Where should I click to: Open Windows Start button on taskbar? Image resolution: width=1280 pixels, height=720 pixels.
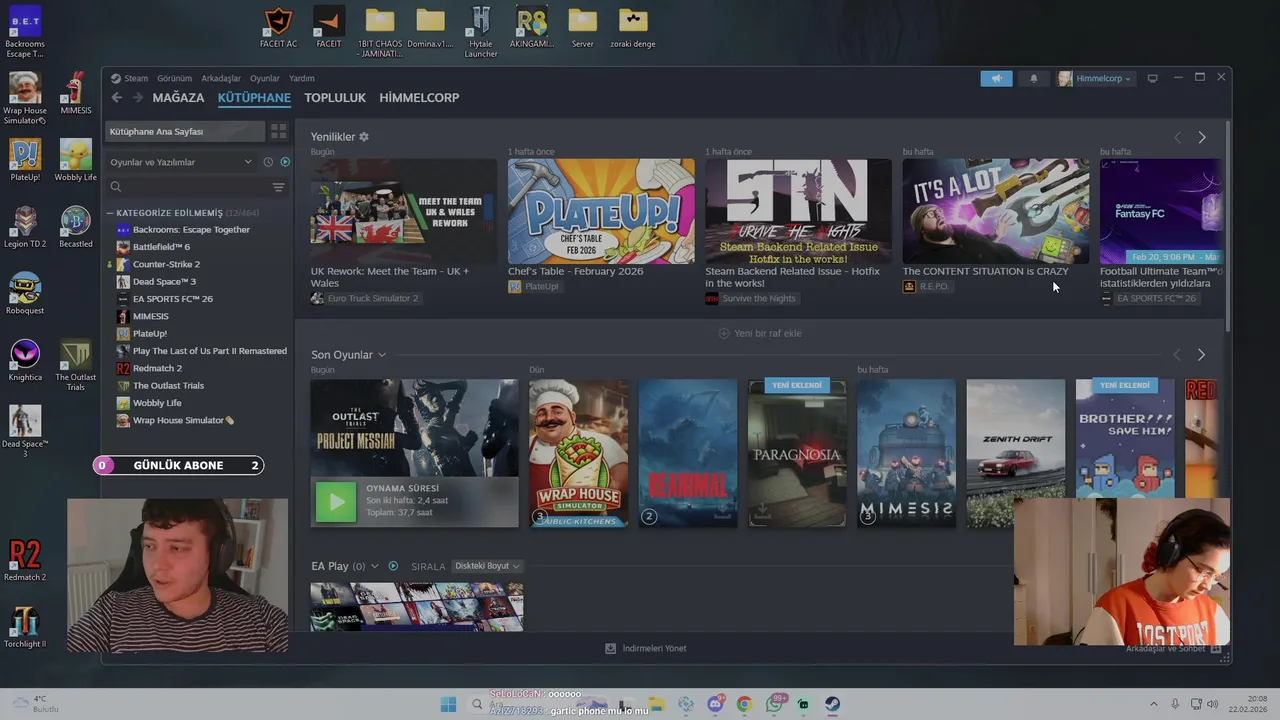click(448, 704)
